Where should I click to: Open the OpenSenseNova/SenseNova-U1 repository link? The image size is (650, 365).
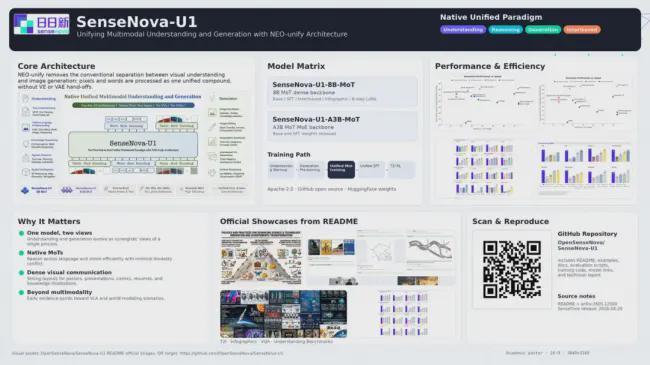581,245
